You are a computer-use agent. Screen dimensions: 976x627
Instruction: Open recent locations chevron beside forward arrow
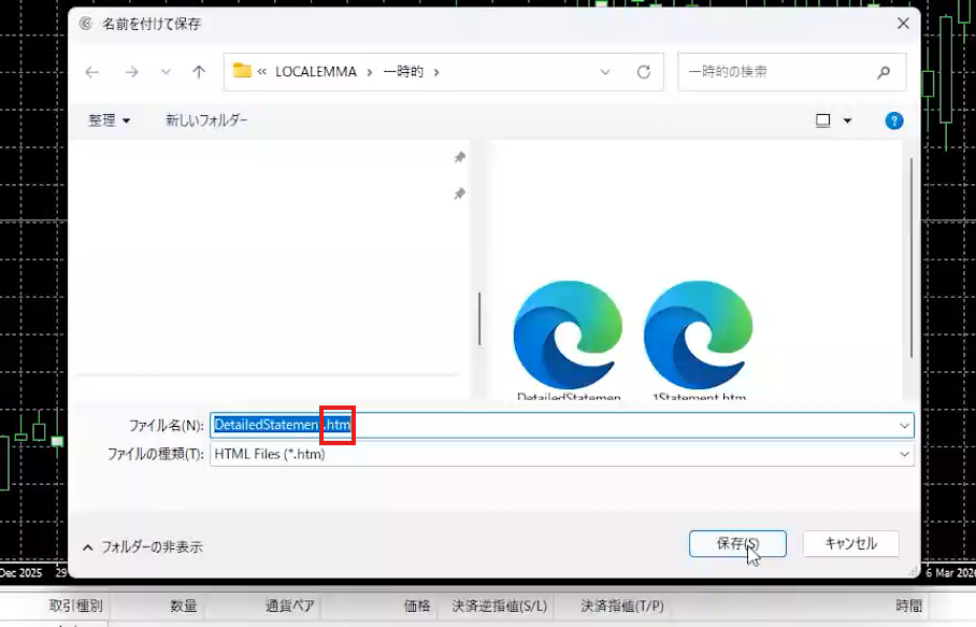pos(166,72)
